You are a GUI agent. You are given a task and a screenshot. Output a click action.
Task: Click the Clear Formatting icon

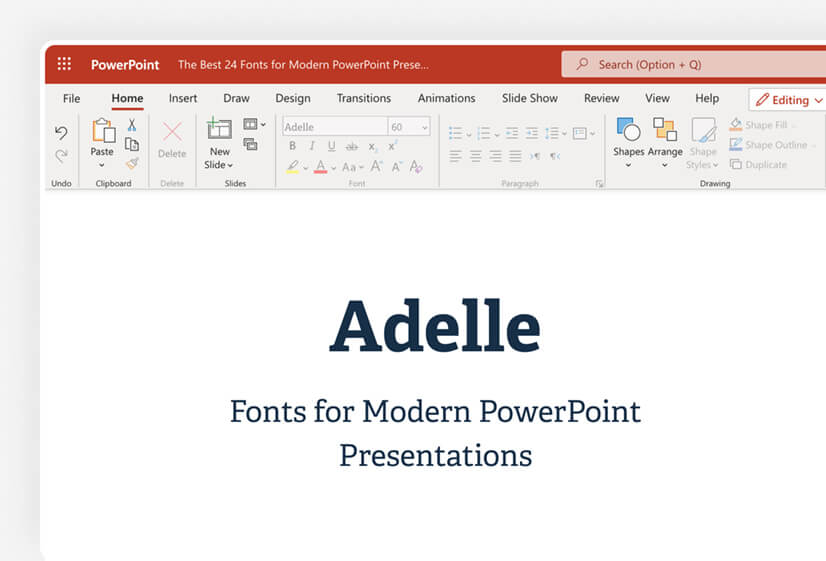point(416,167)
